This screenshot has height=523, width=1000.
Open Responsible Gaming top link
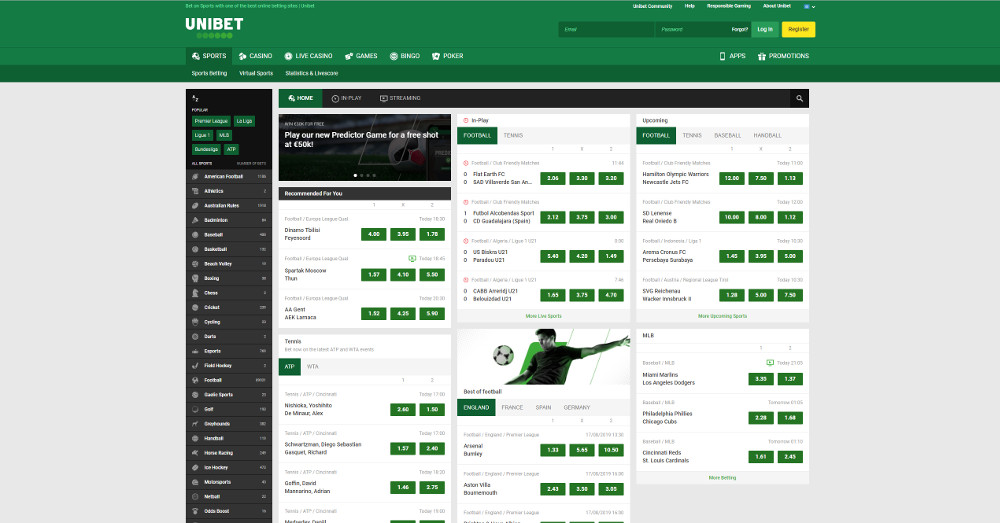coord(728,6)
